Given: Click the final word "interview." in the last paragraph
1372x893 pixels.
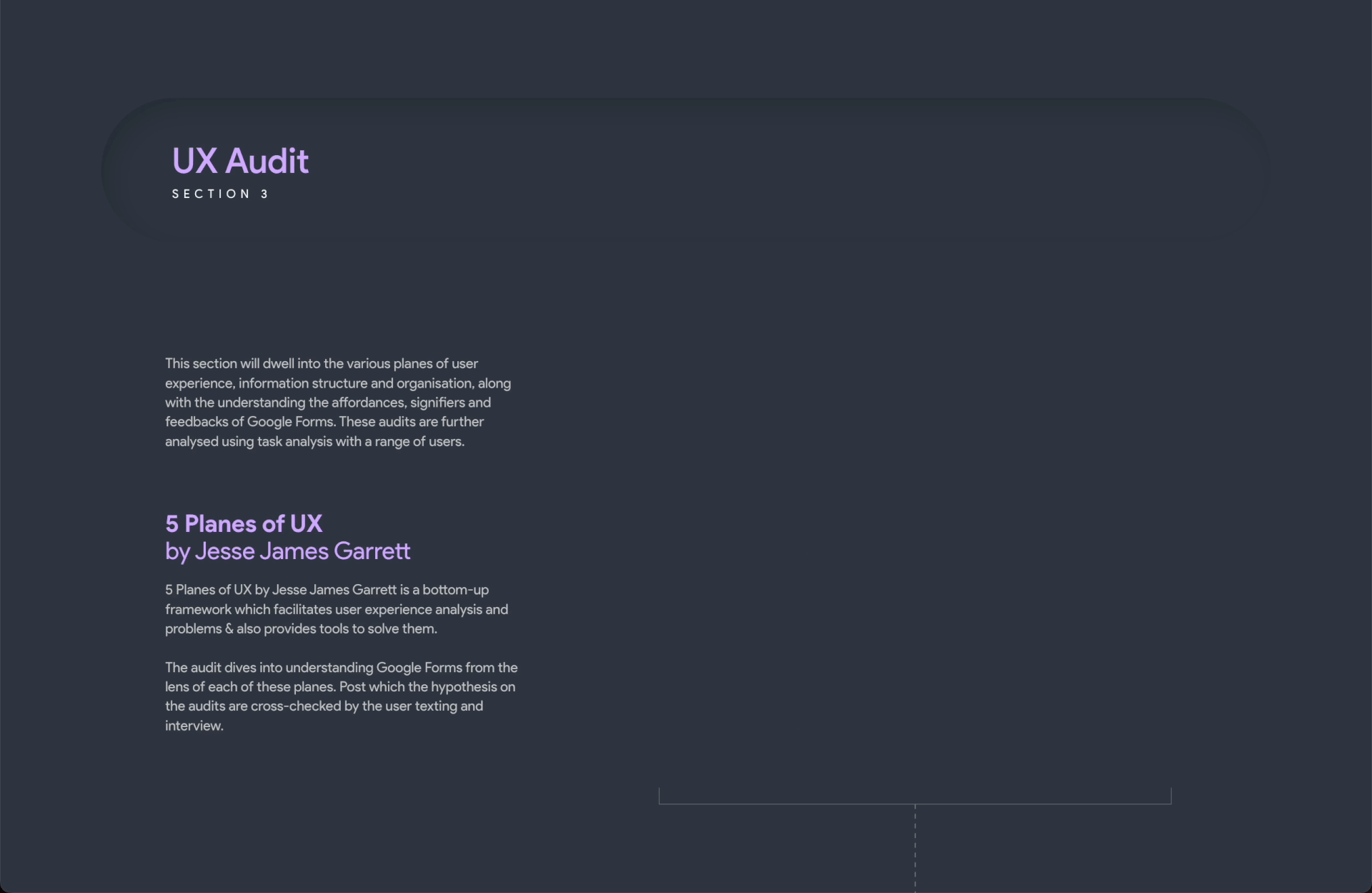Looking at the screenshot, I should (x=194, y=726).
